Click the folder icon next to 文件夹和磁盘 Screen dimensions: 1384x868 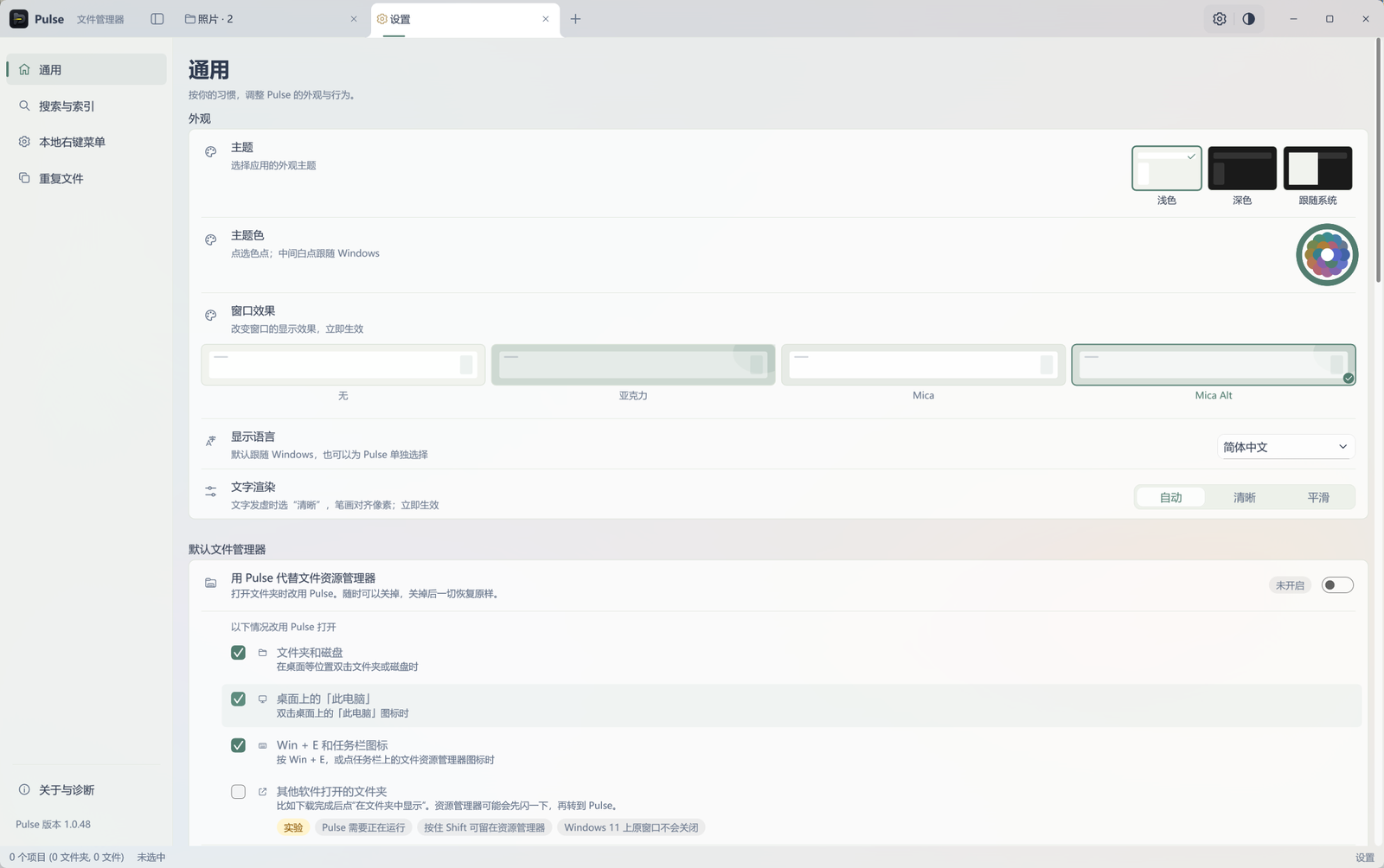tap(262, 653)
